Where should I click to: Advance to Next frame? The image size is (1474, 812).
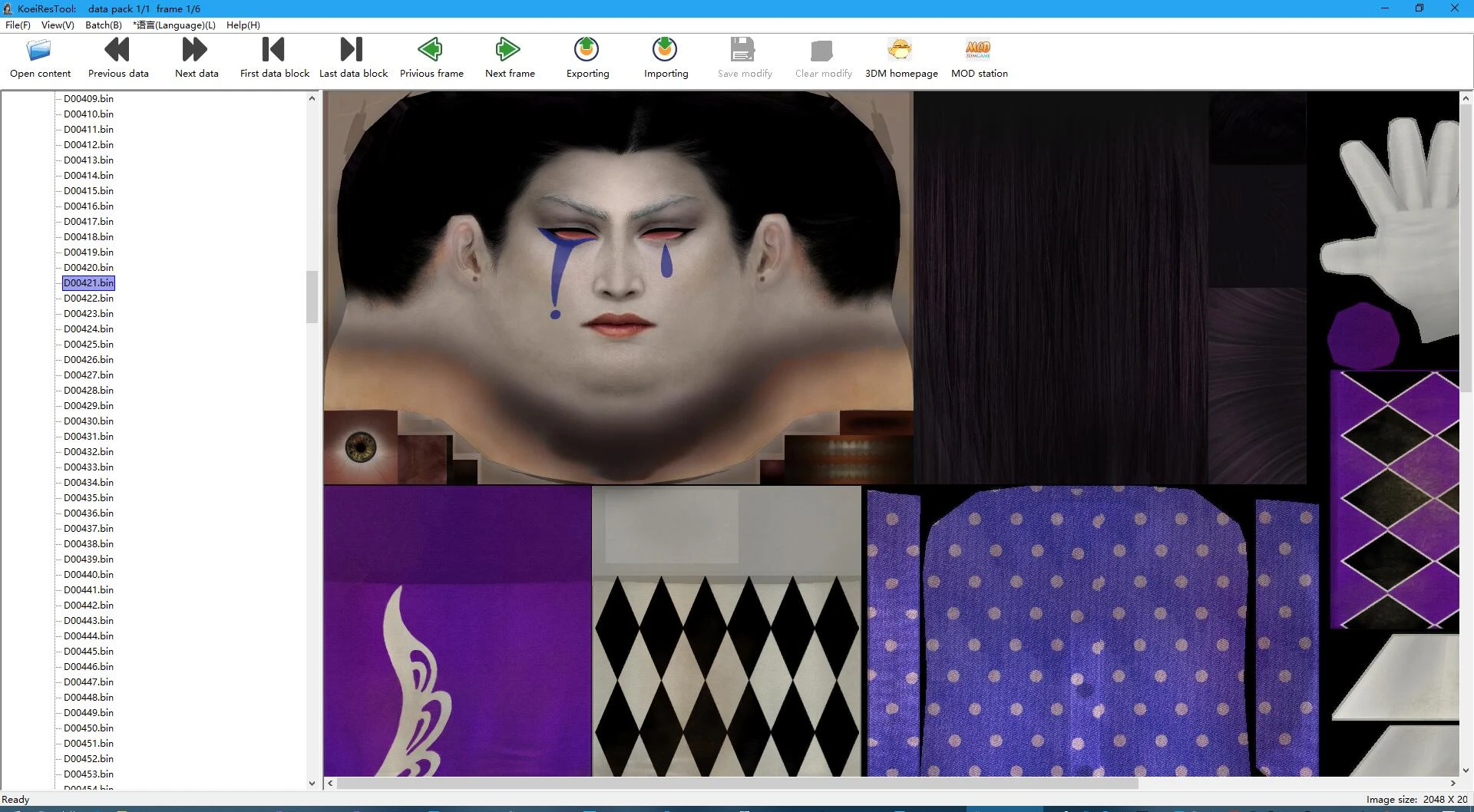click(509, 51)
